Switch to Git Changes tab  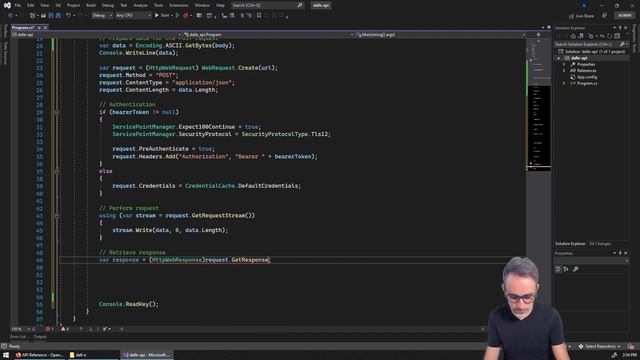[x=600, y=244]
